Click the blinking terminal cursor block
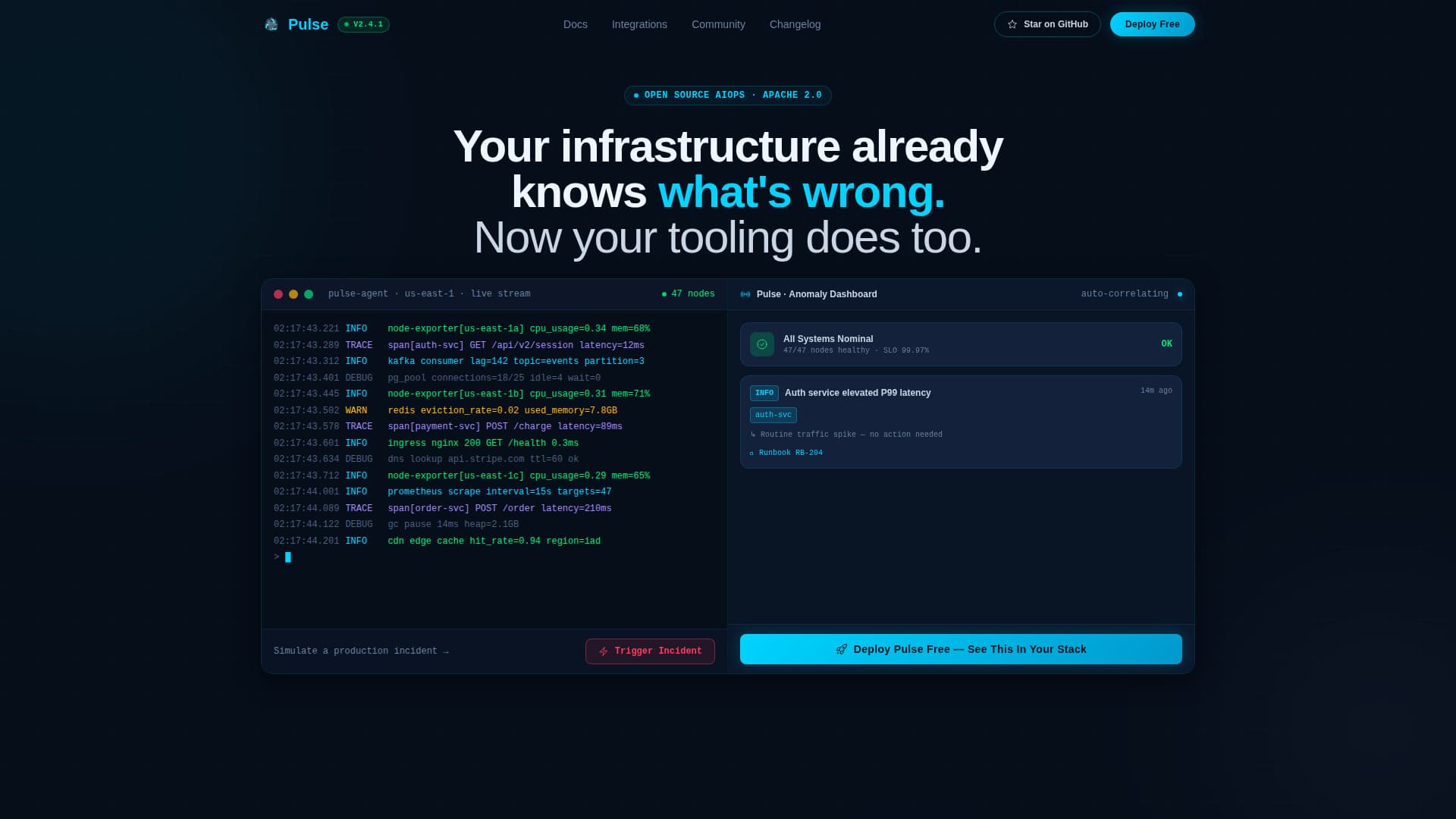The width and height of the screenshot is (1456, 819). [288, 557]
